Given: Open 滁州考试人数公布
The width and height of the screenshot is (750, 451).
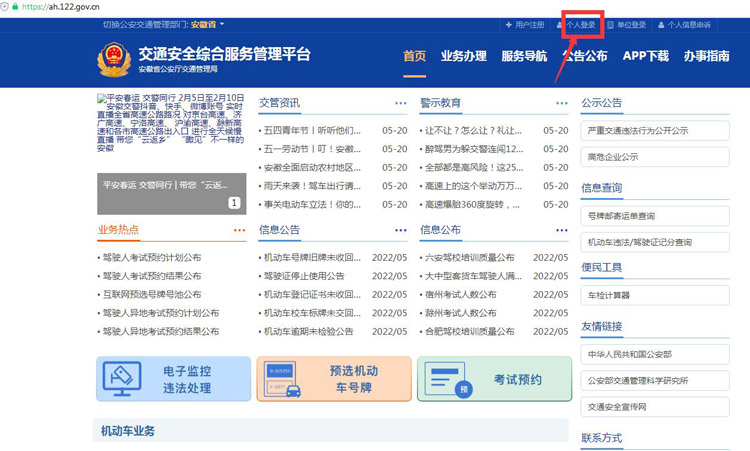Looking at the screenshot, I should pos(461,313).
